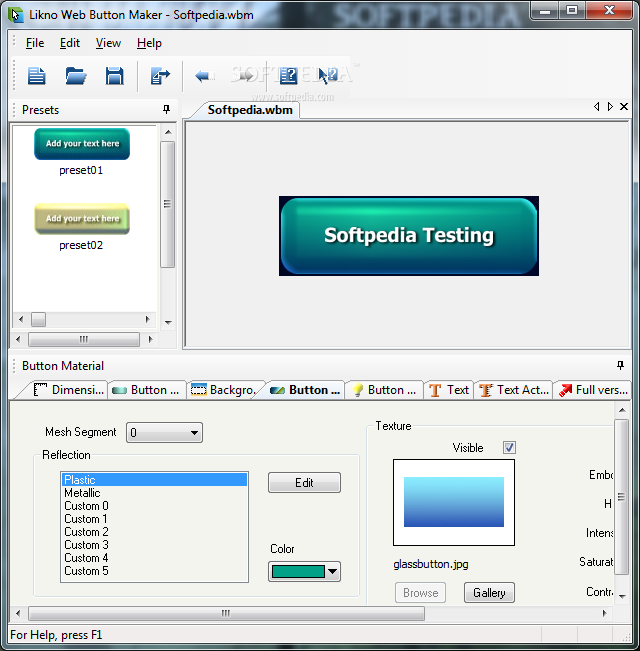Viewport: 640px width, 651px height.
Task: Click the glassbutton.jpg texture preview
Action: (x=454, y=502)
